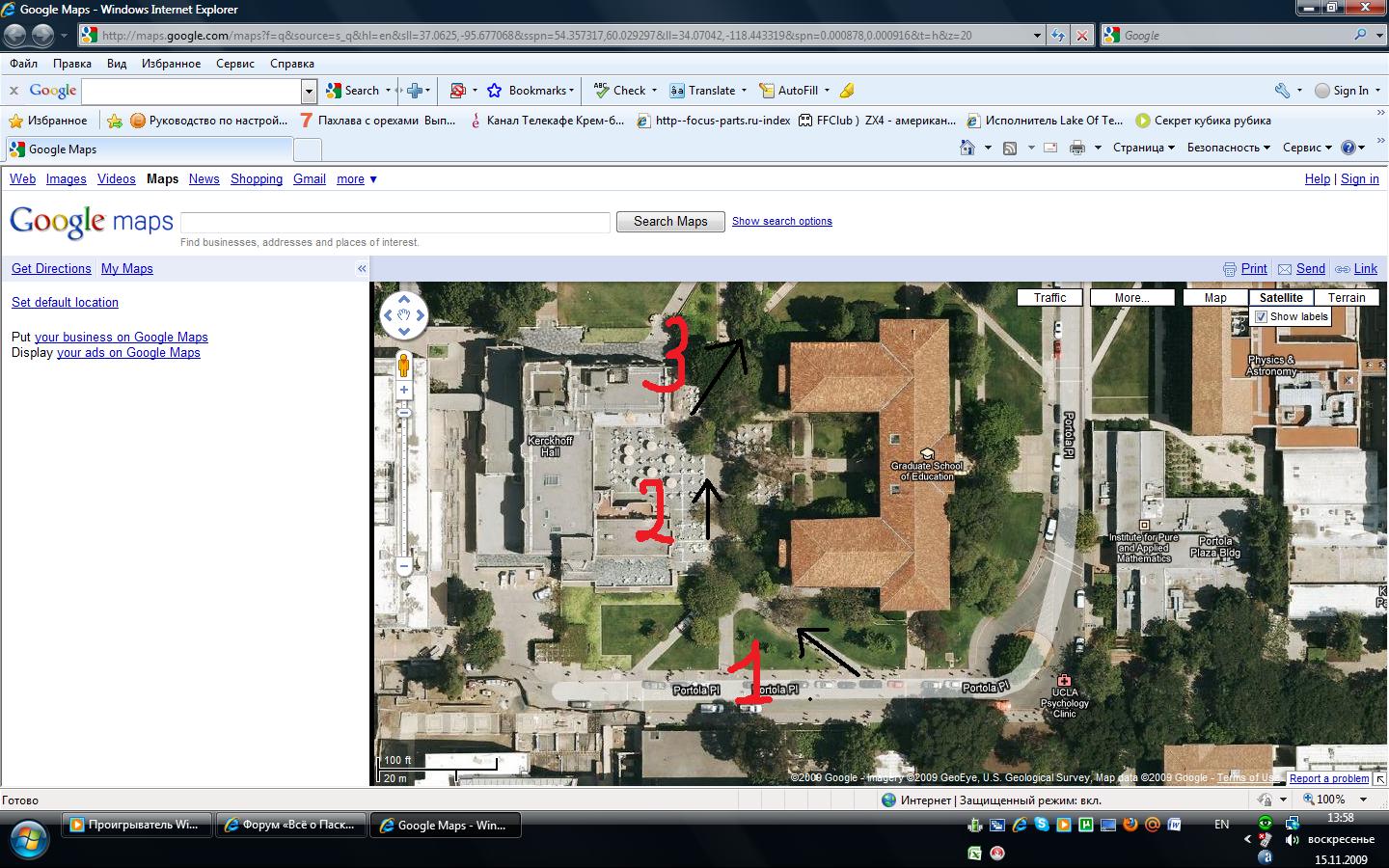The image size is (1389, 868).
Task: Click the hand icon in the pan control
Action: (x=404, y=315)
